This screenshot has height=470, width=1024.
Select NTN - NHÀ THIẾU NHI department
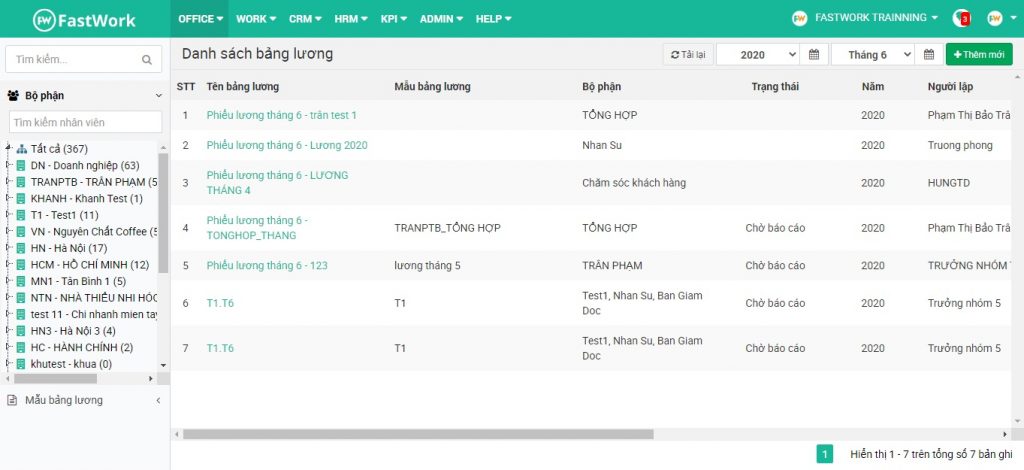pyautogui.click(x=94, y=298)
